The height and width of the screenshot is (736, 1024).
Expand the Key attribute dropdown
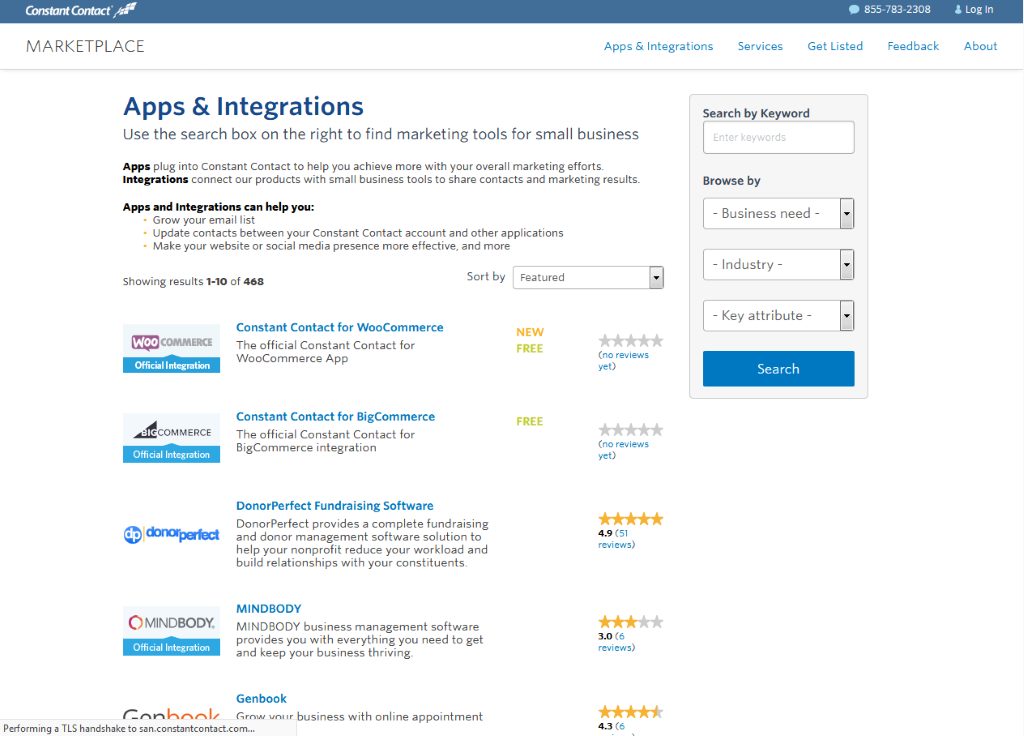coord(778,315)
